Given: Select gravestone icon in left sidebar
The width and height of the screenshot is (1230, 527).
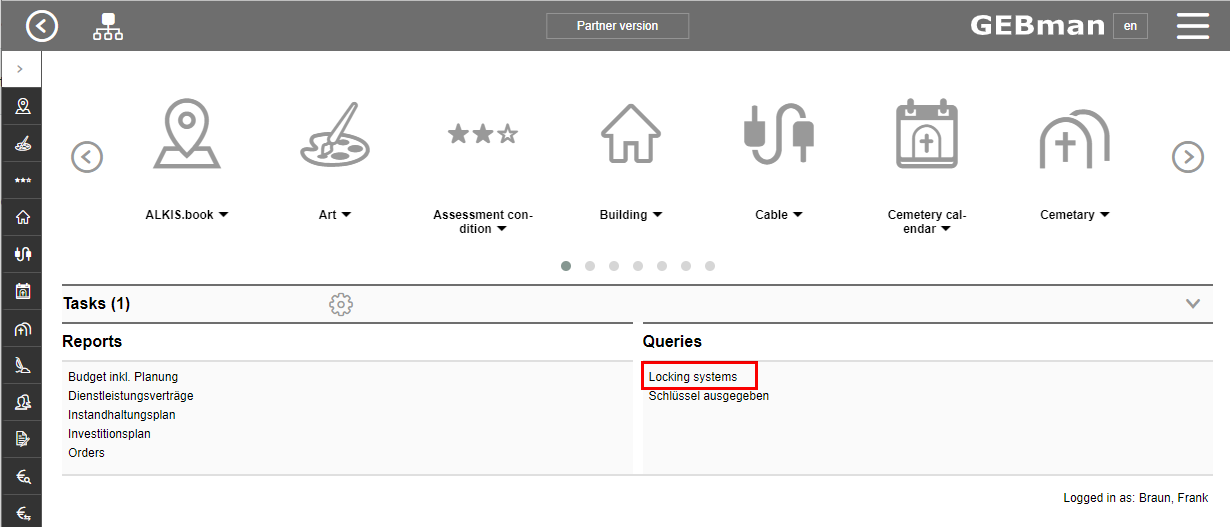Looking at the screenshot, I should point(22,329).
